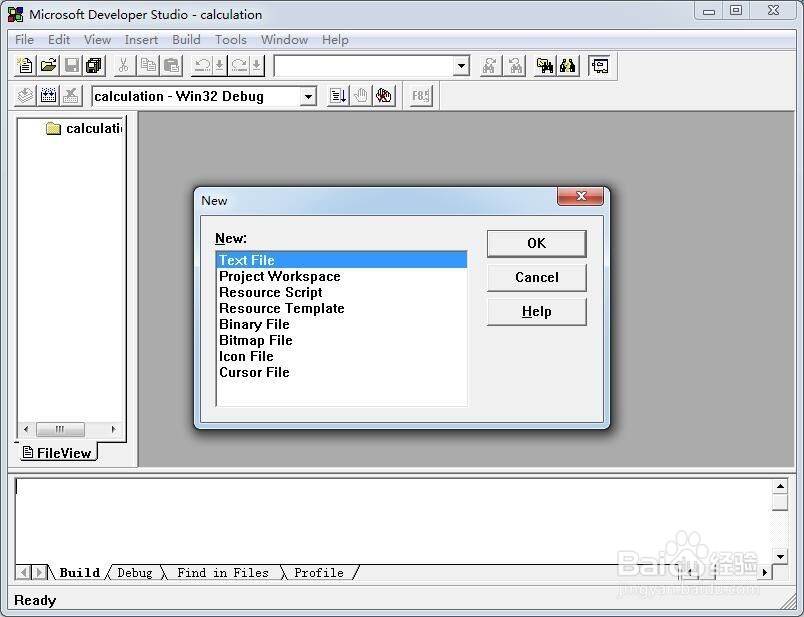Select Resource Script in the New list
Viewport: 804px width, 617px height.
click(x=341, y=292)
